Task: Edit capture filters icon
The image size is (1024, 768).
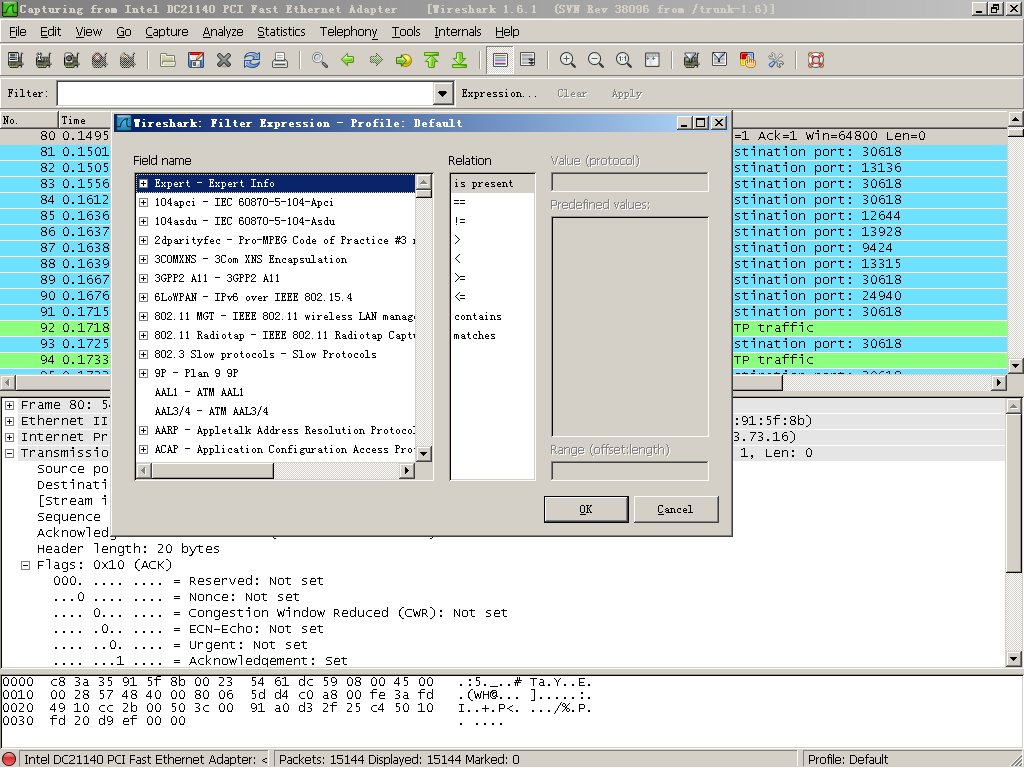Action: (692, 60)
